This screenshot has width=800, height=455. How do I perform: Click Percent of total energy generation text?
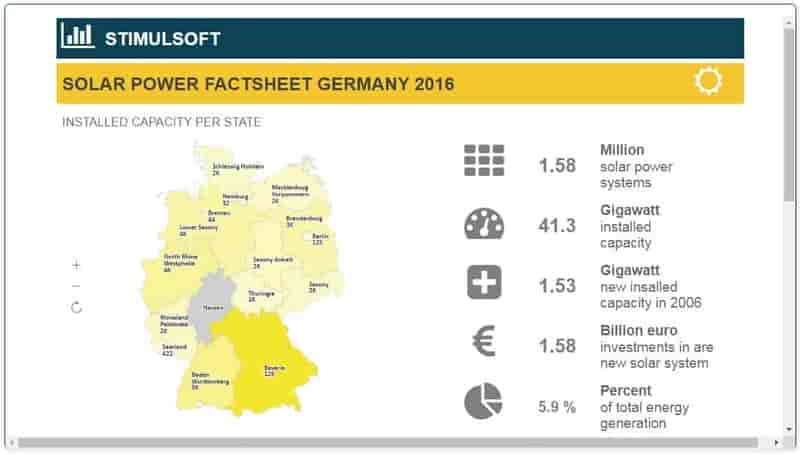(x=644, y=407)
